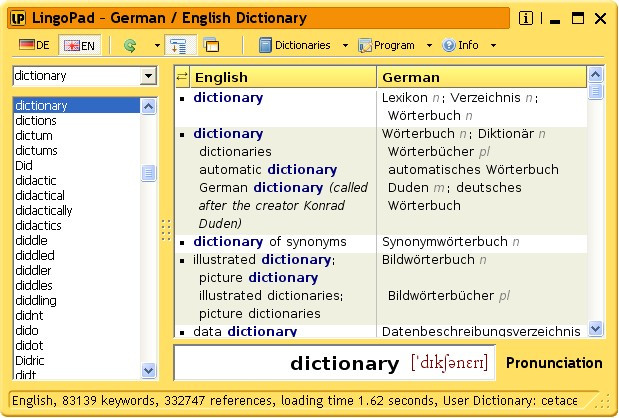Viewport: 619px width, 418px height.
Task: Click the 'Bildwörterbuch' translation
Action: (428, 260)
